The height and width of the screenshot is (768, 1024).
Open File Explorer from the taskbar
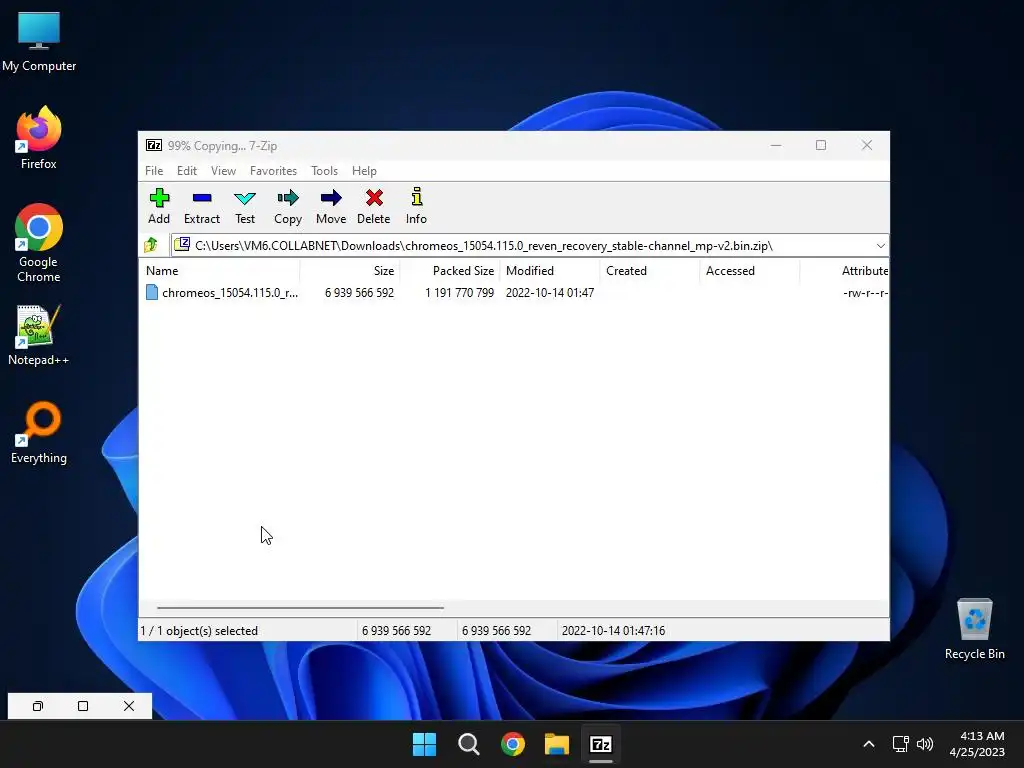[x=557, y=744]
